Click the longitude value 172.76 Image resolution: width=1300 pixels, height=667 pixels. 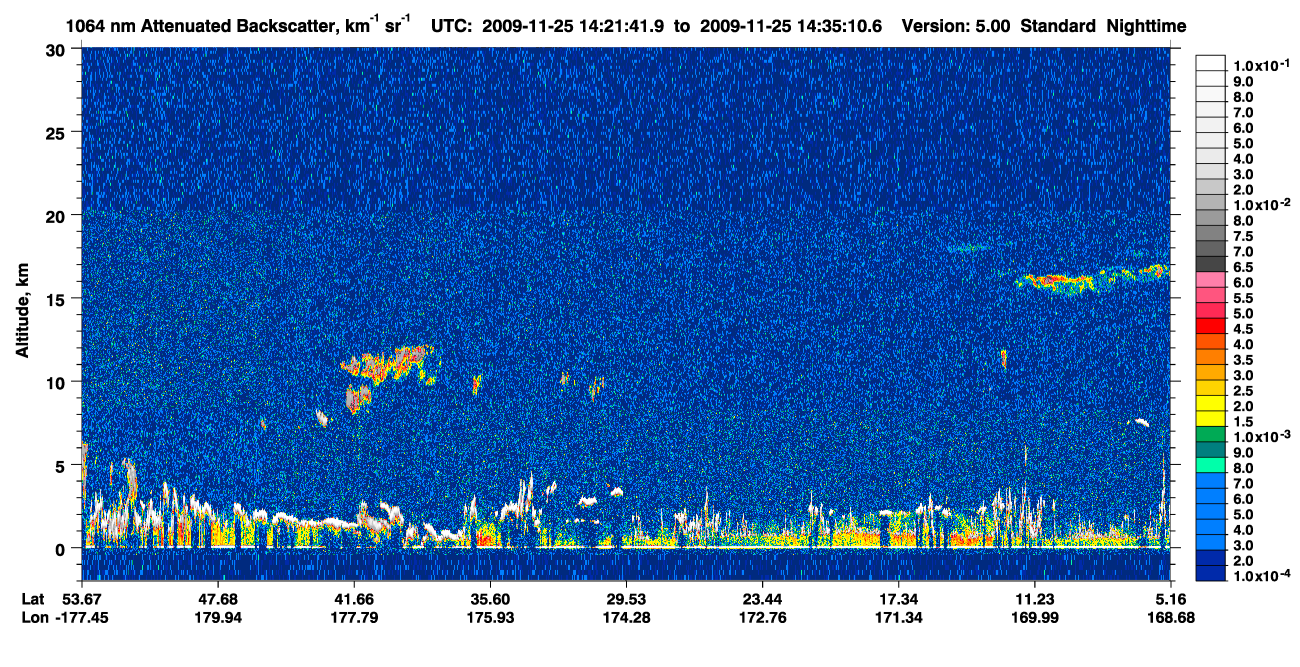coord(762,617)
